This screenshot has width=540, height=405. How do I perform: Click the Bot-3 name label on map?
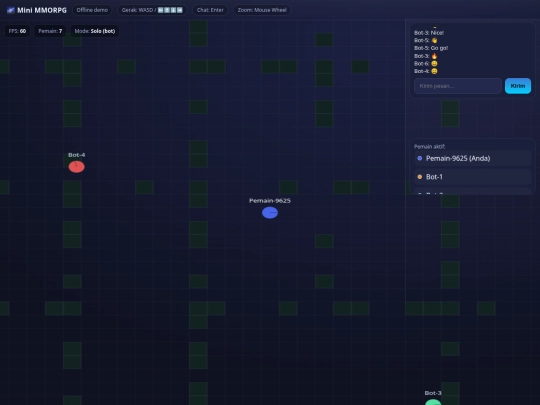pos(433,393)
